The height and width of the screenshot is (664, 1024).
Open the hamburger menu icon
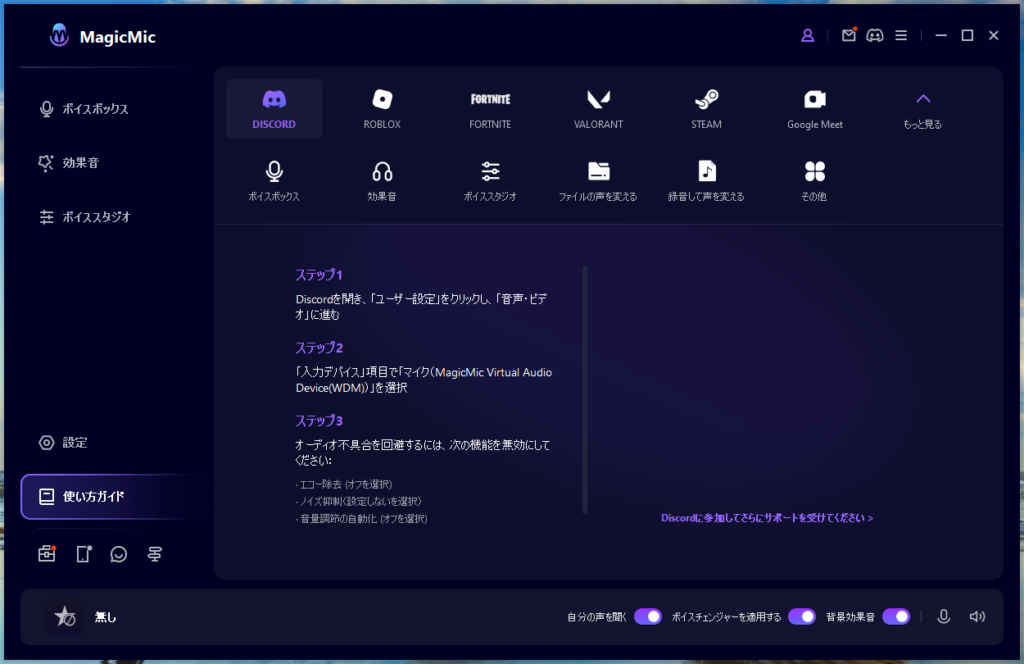901,35
